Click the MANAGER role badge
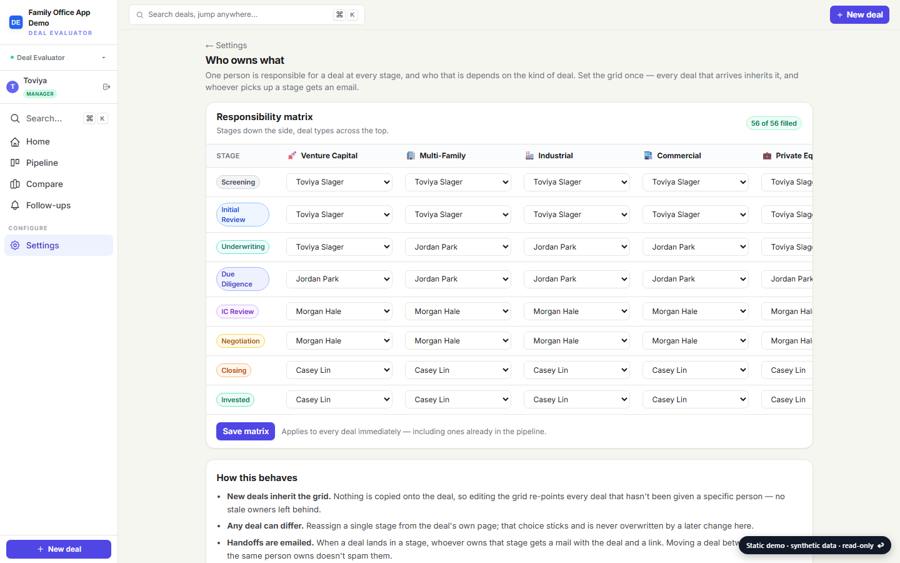Viewport: 900px width, 563px height. tap(40, 94)
